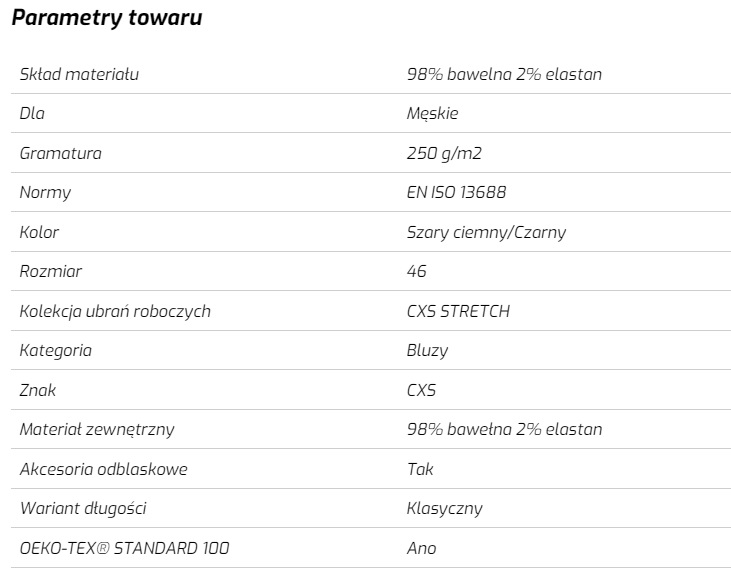Viewport: 731px width, 579px height.
Task: Select the "Klasyczny" length variant value
Action: pyautogui.click(x=444, y=509)
